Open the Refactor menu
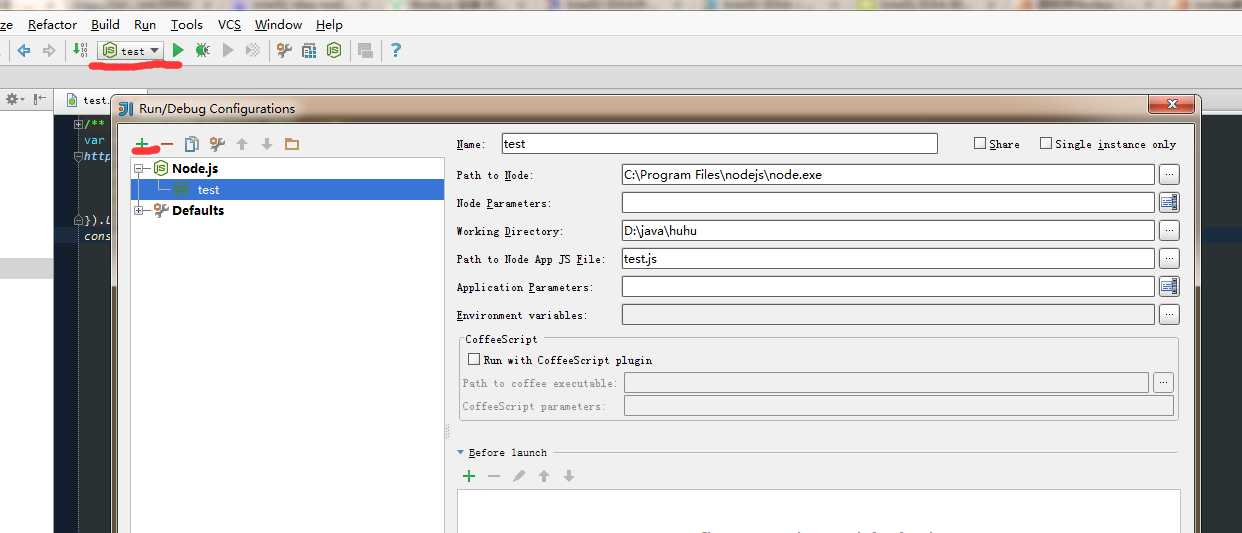This screenshot has width=1242, height=533. pos(52,24)
